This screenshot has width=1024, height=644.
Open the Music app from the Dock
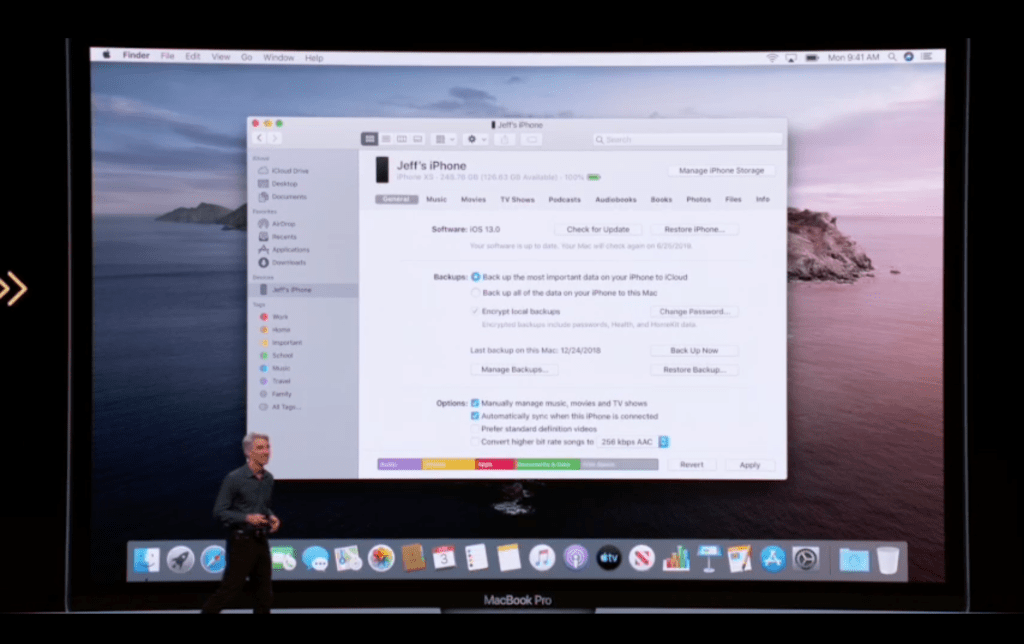click(542, 558)
